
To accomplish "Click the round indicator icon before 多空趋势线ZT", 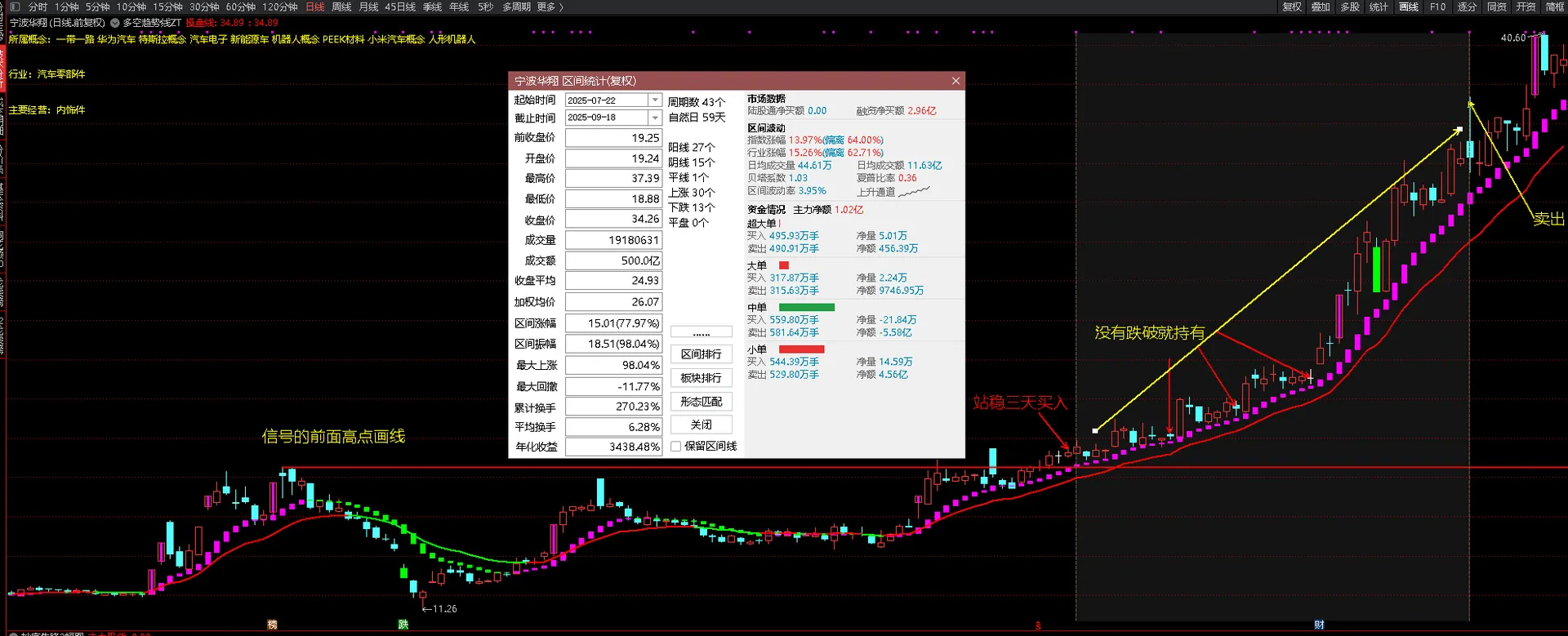I will click(x=115, y=23).
